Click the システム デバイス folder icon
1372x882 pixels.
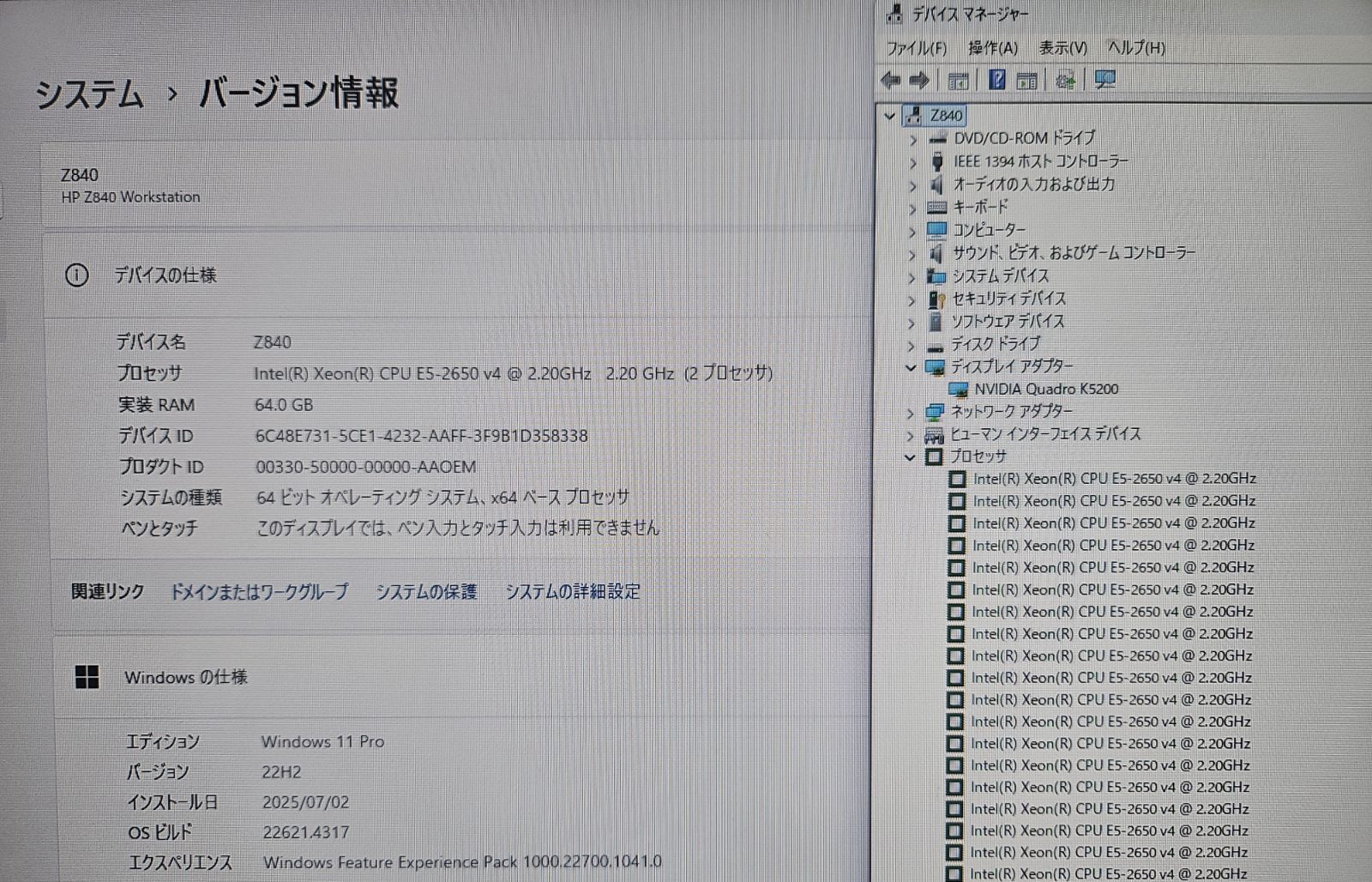point(936,276)
